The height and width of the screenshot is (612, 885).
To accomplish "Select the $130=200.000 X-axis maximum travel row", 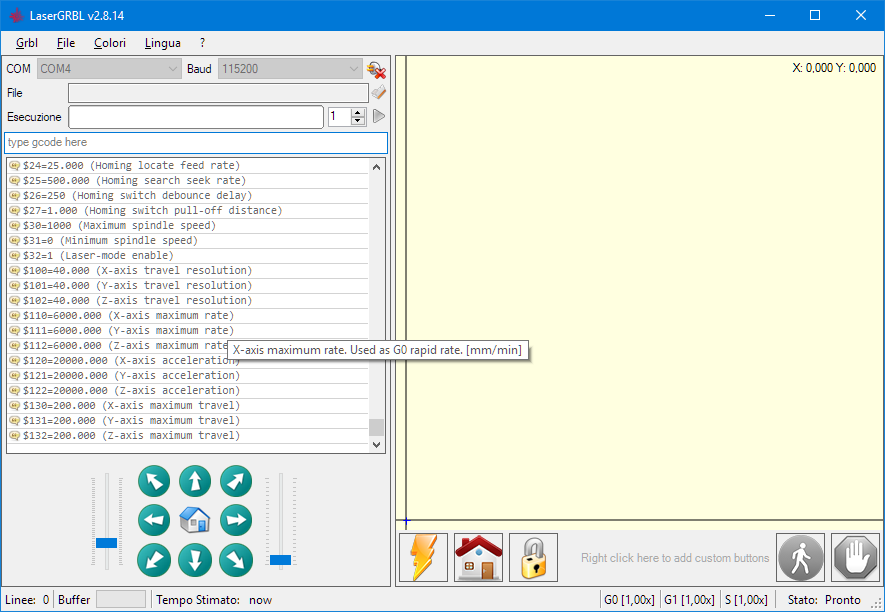I will (x=188, y=405).
